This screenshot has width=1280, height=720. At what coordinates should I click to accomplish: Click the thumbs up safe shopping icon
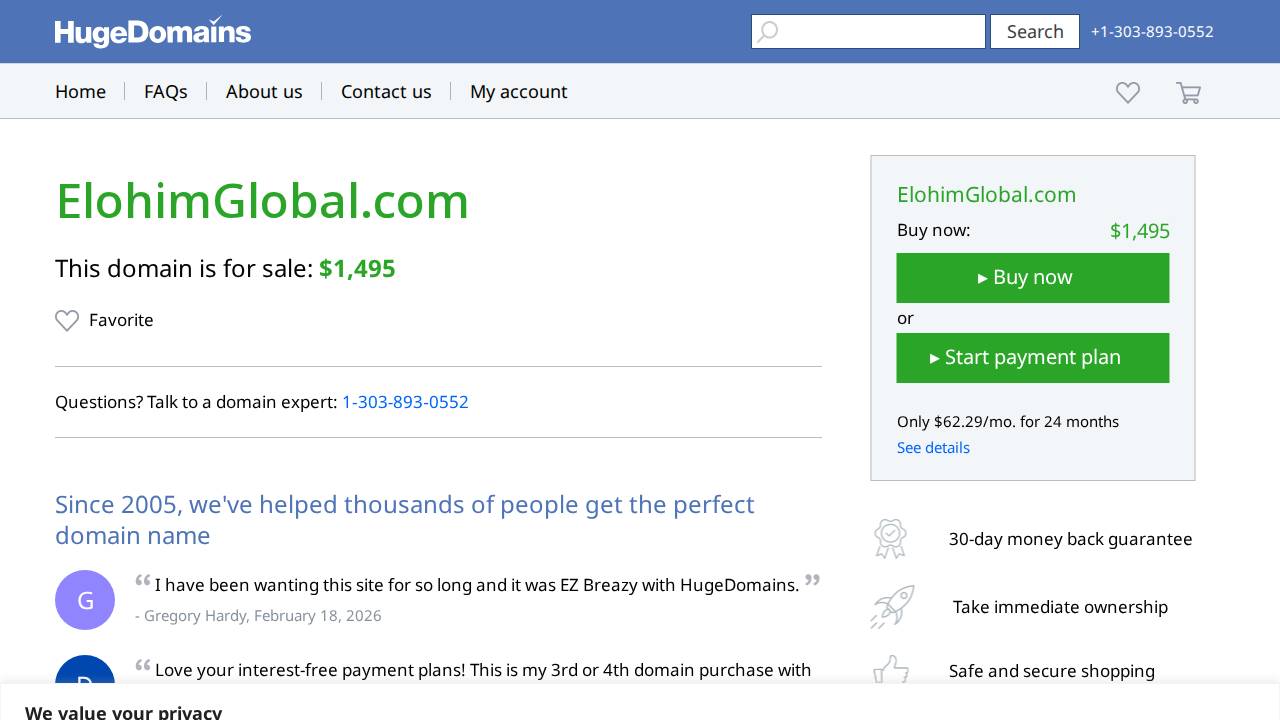click(x=890, y=671)
